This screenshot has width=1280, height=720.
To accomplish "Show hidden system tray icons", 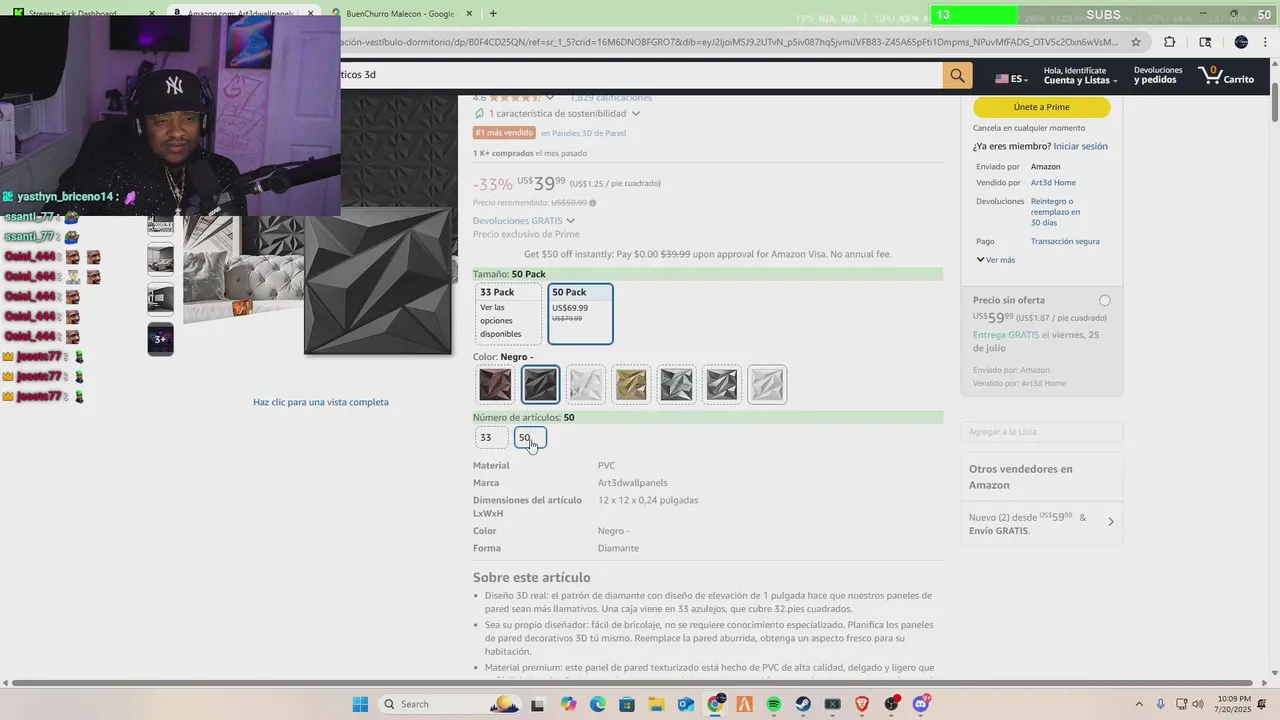I will pyautogui.click(x=1139, y=704).
